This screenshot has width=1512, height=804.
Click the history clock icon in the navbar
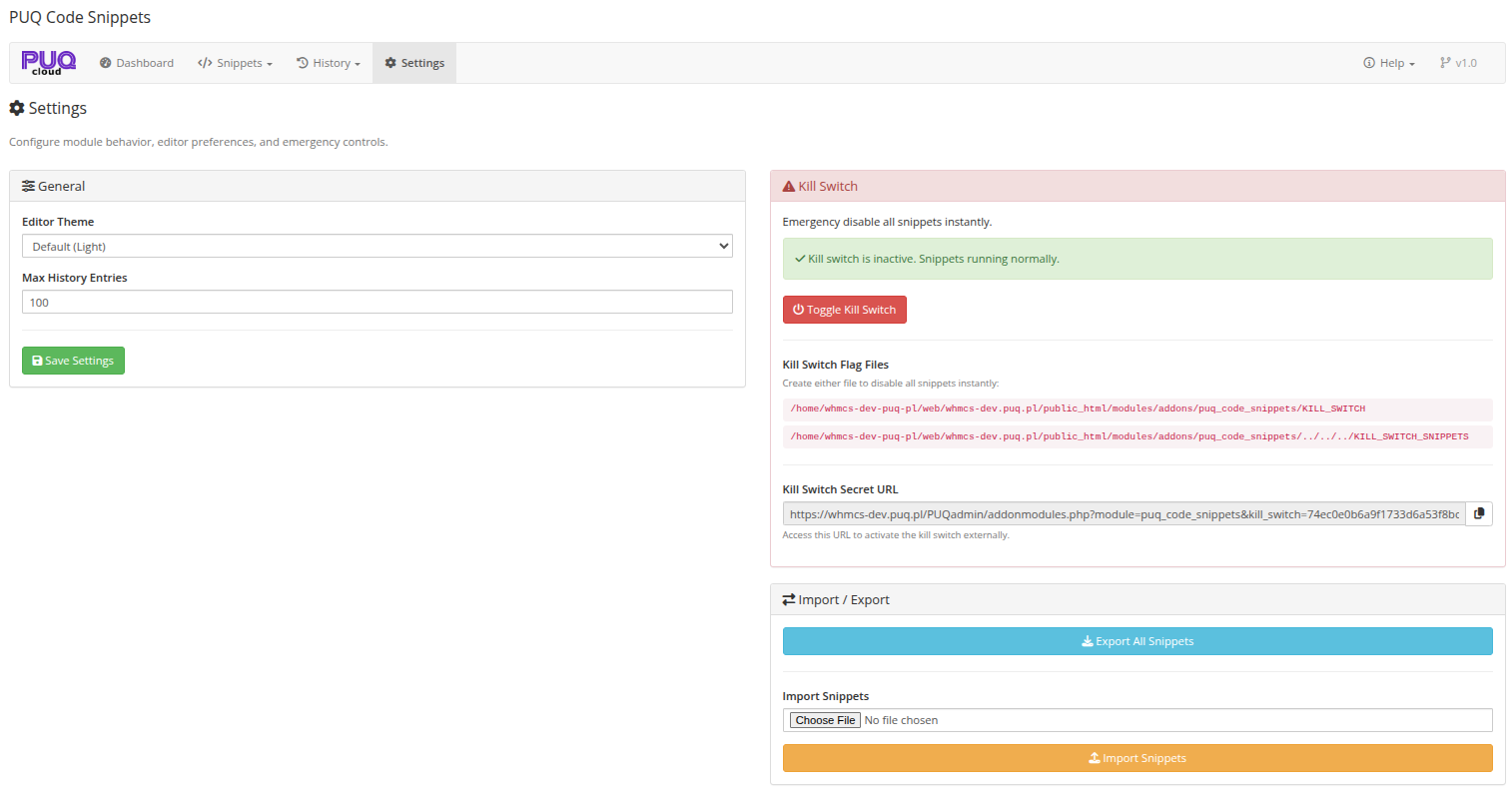303,62
